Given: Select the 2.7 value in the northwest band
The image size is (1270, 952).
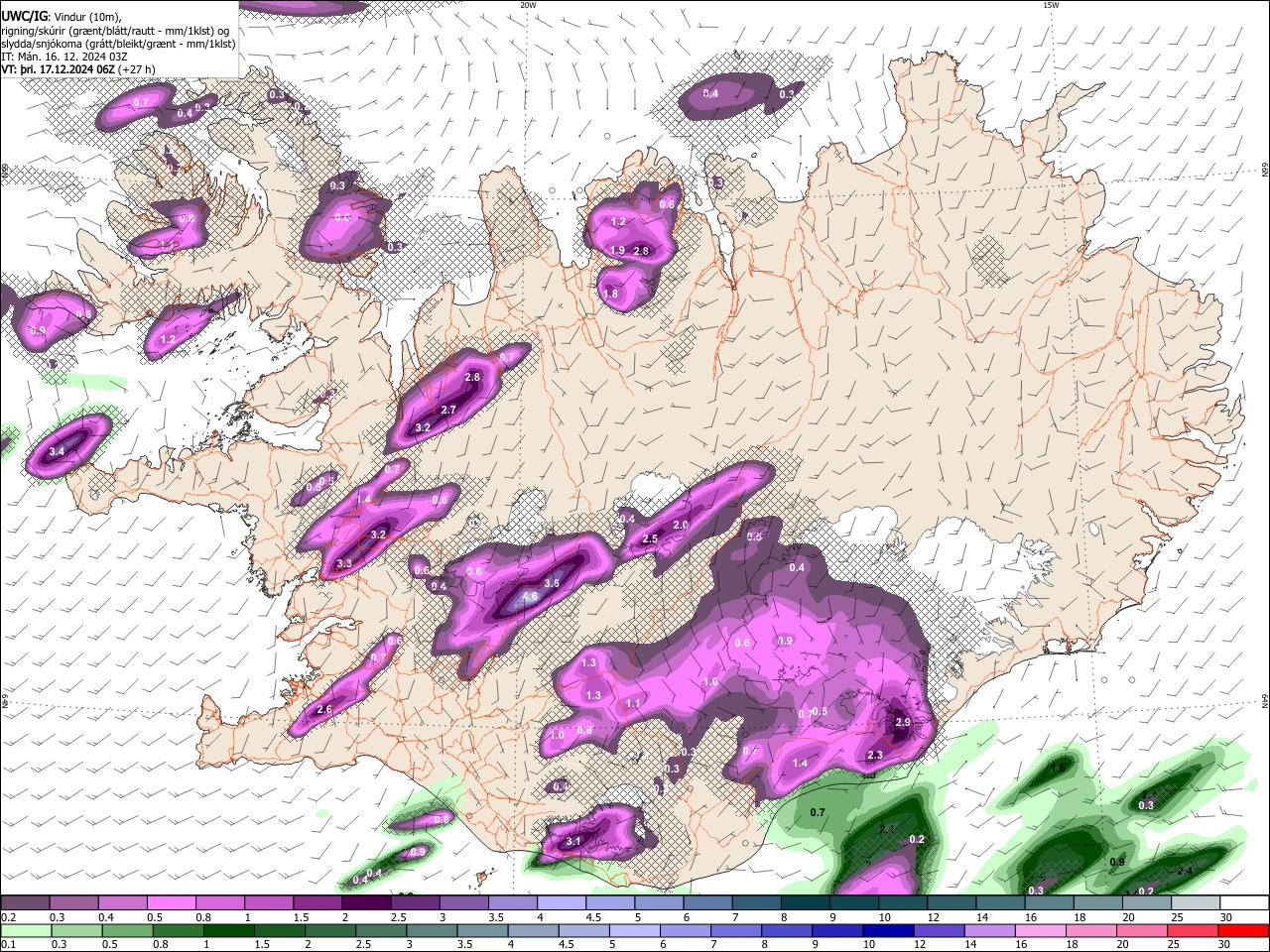Looking at the screenshot, I should 448,410.
